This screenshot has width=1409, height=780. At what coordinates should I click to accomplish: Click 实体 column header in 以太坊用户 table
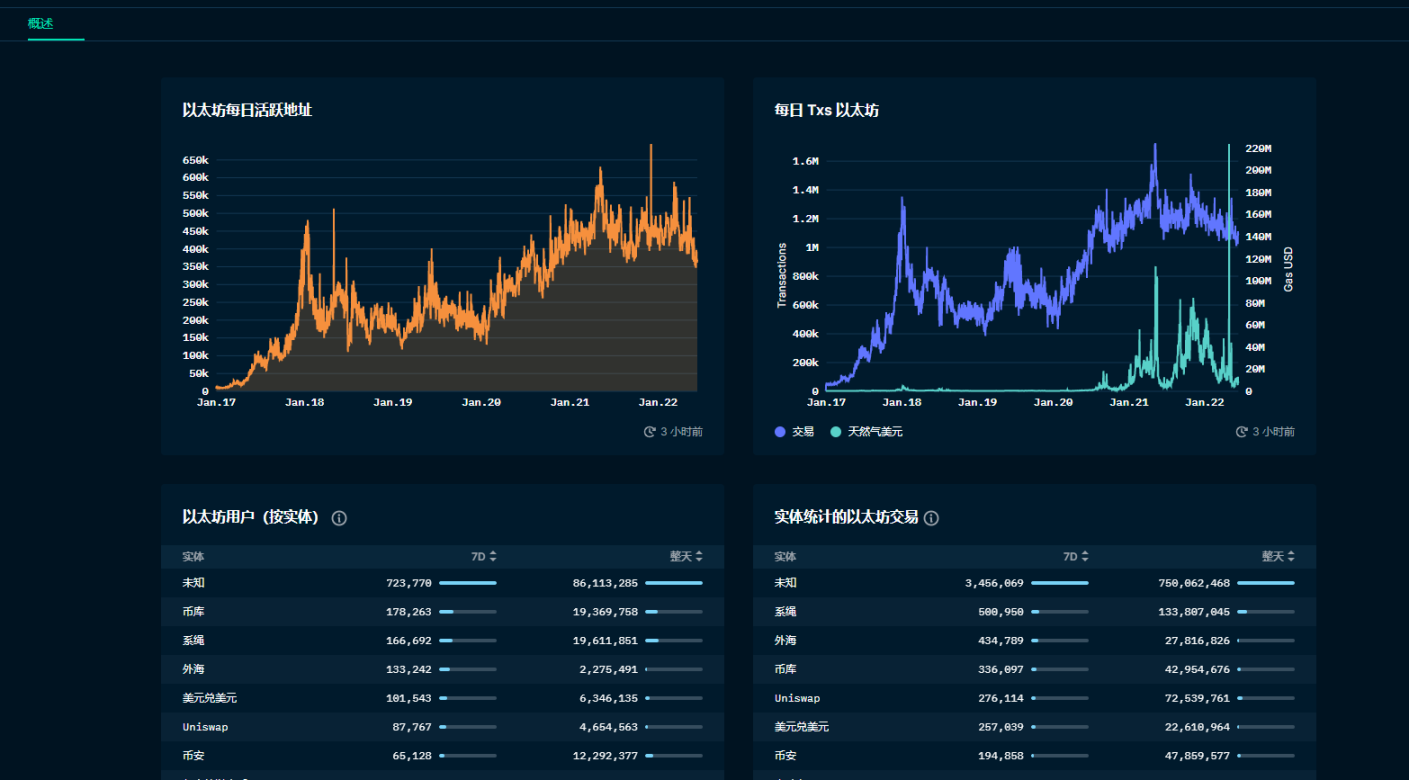[193, 557]
